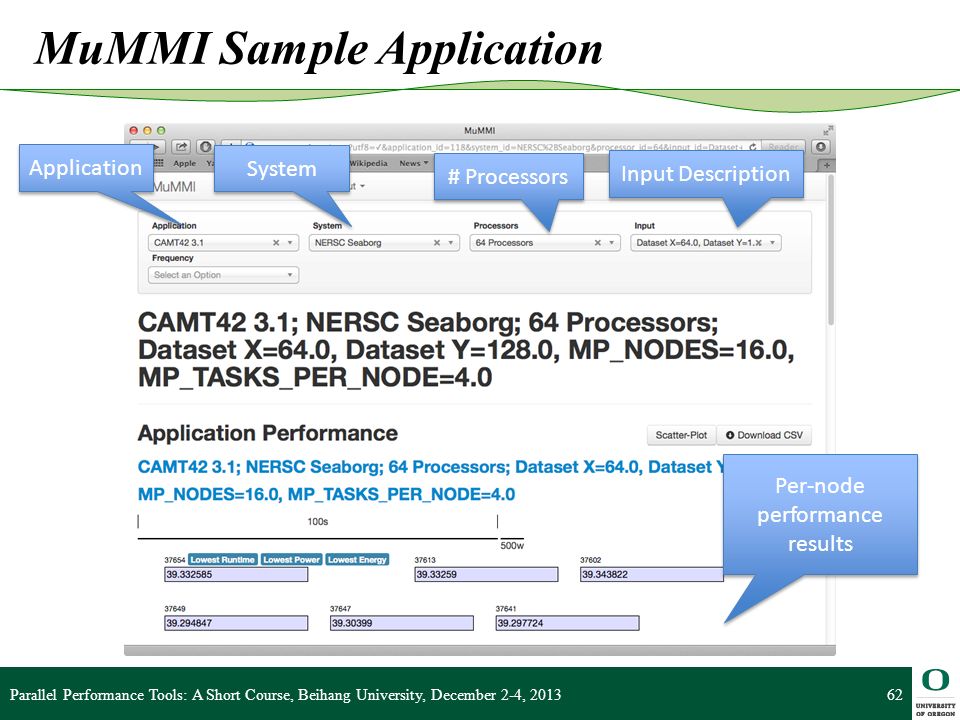Click node label 37641
The image size is (960, 720).
click(x=506, y=609)
